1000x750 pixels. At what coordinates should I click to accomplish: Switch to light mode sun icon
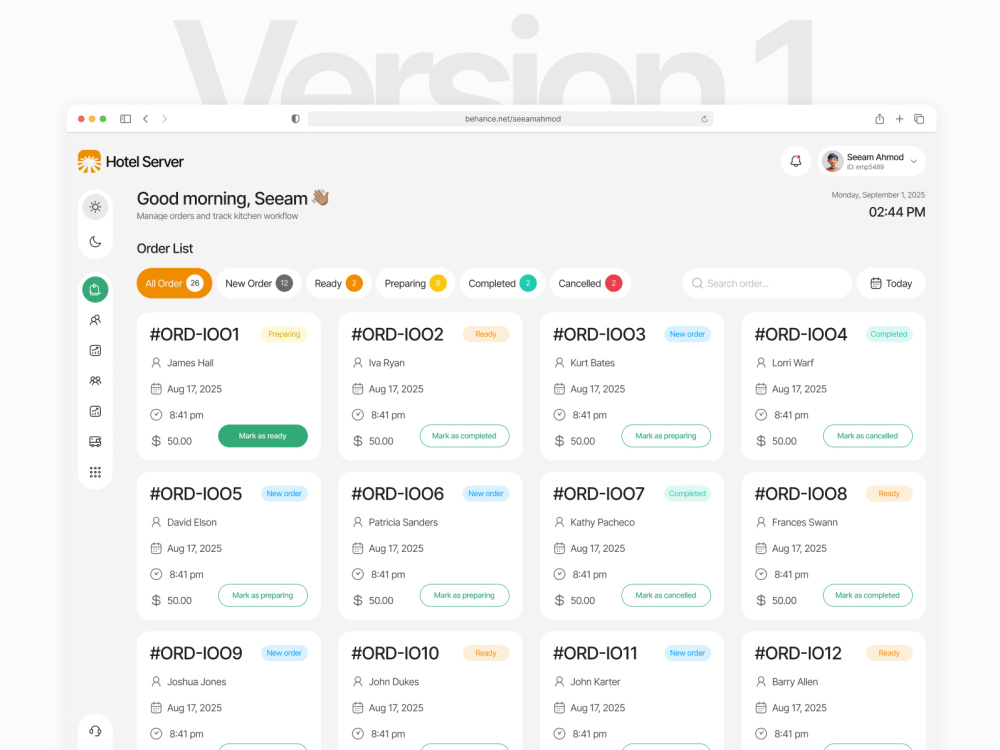point(95,207)
